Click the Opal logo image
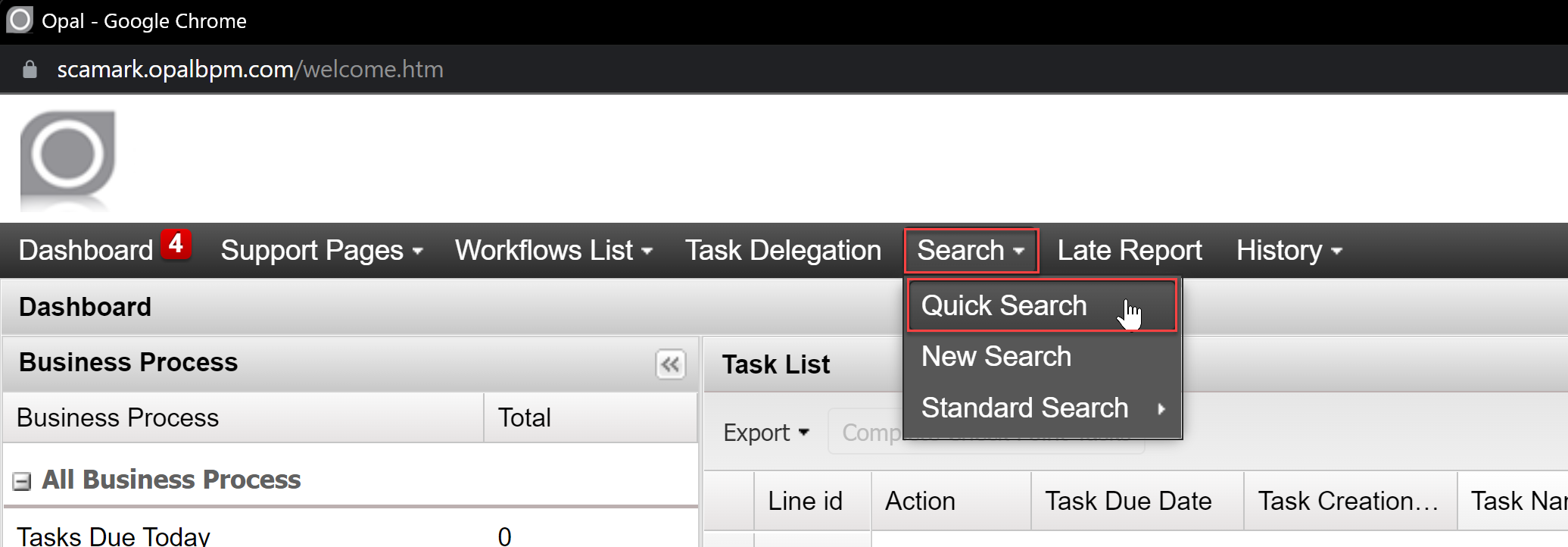The image size is (1568, 547). point(67,159)
